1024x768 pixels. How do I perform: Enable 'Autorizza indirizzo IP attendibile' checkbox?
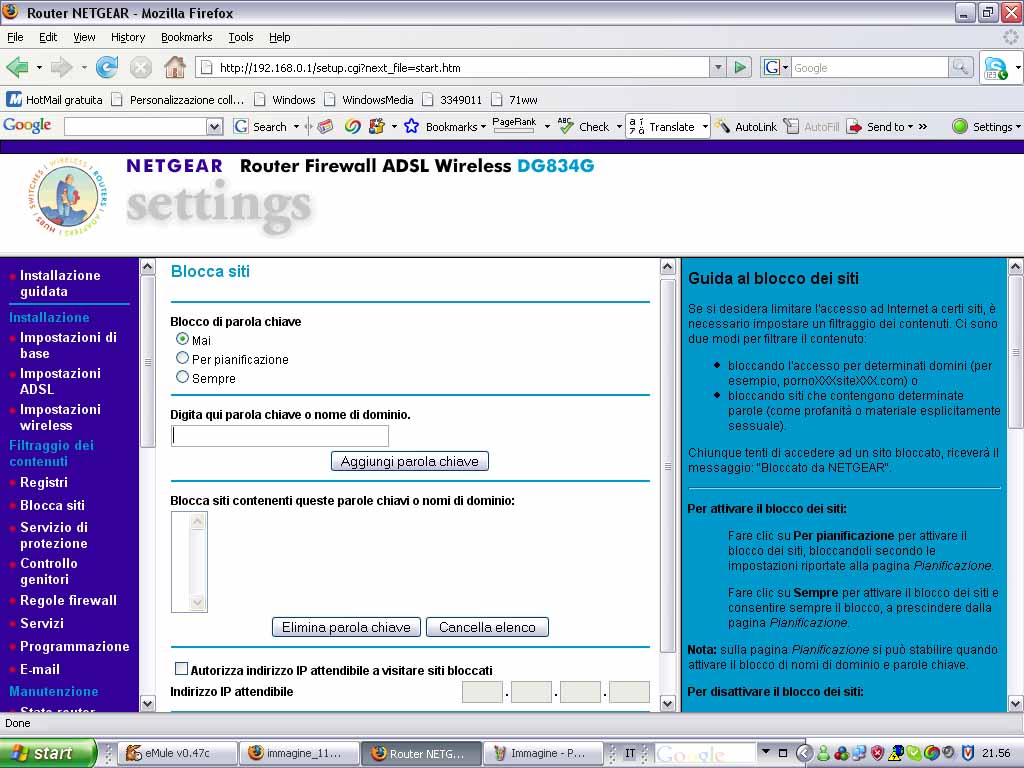[181, 669]
